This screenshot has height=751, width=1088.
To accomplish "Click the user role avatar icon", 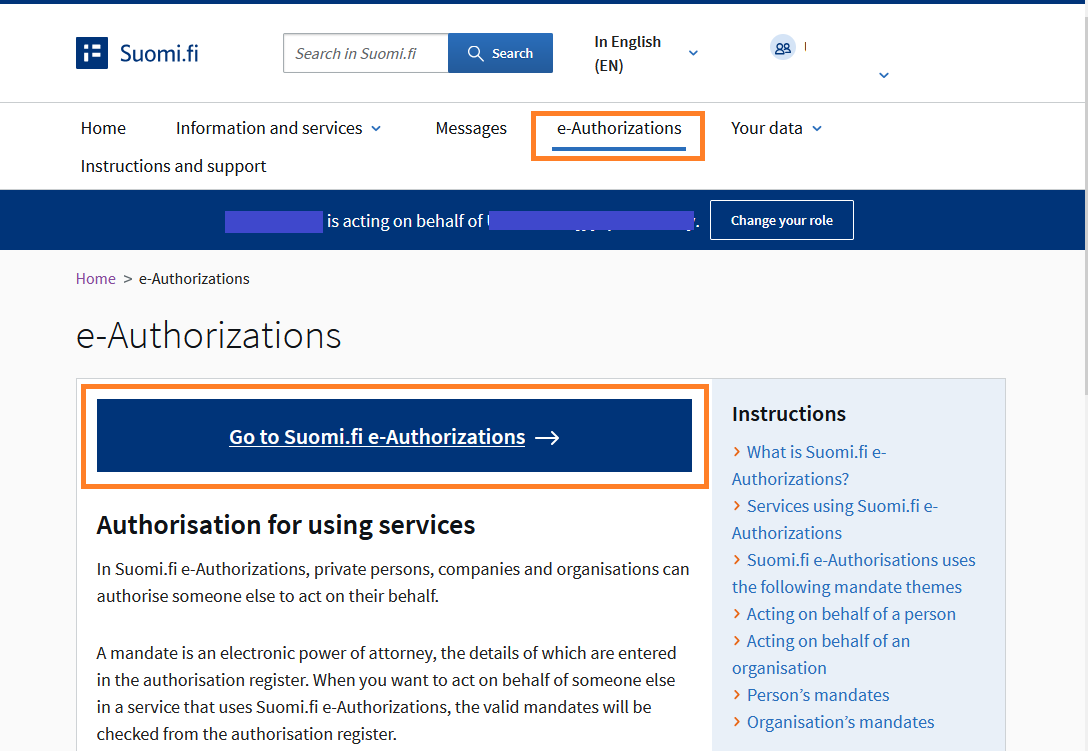I will tap(783, 48).
